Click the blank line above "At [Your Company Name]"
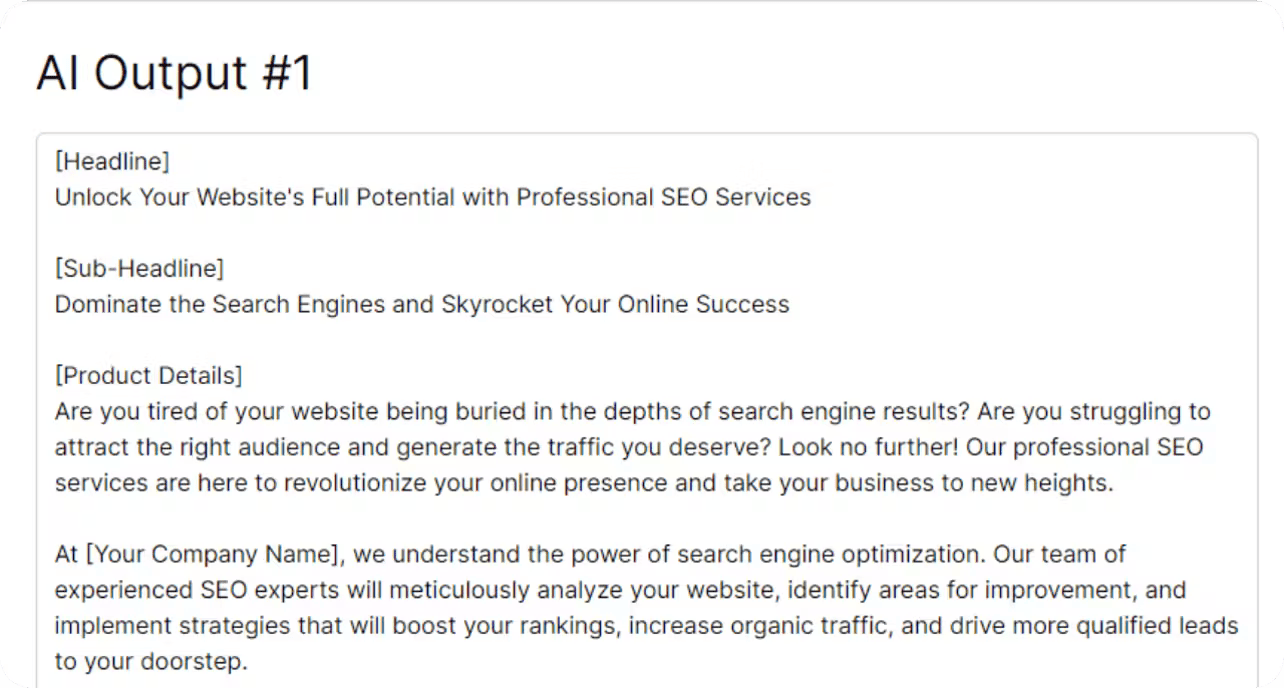The height and width of the screenshot is (688, 1284). pos(646,518)
